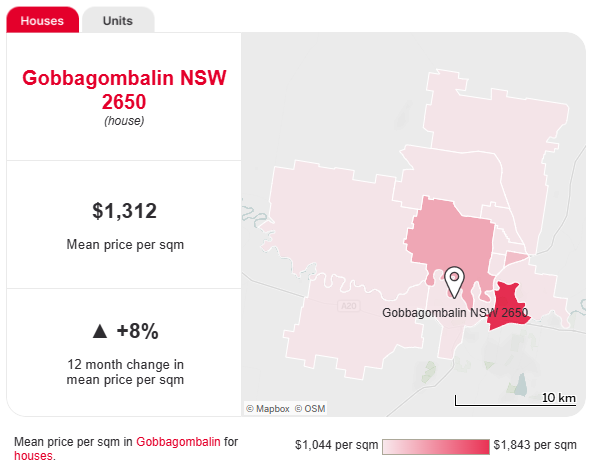The width and height of the screenshot is (598, 469).
Task: Open the OSM attribution link
Action: (310, 409)
